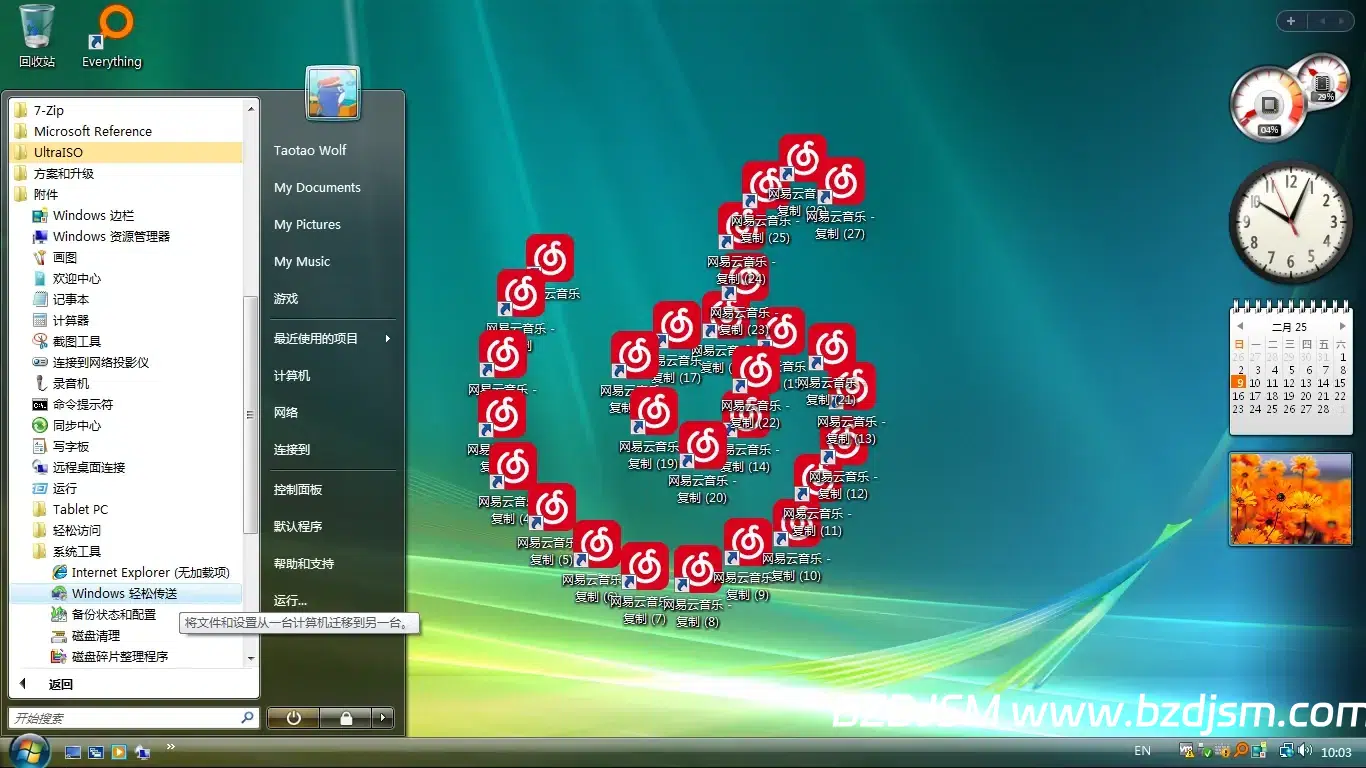The height and width of the screenshot is (768, 1366).
Task: Launch Windows 轻松传送
Action: click(x=126, y=593)
